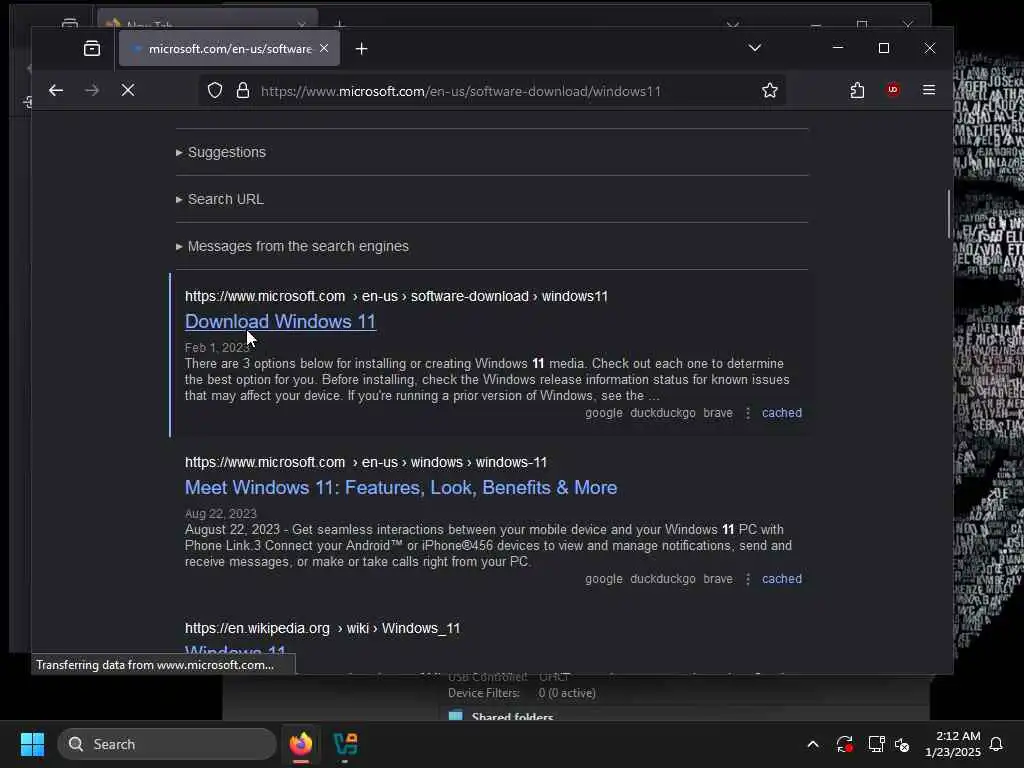Screen dimensions: 1024x768
Task: Open the Windows Start menu
Action: (32, 744)
